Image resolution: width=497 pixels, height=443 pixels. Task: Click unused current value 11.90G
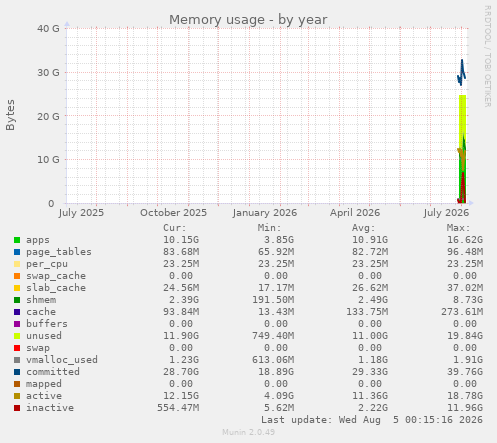point(181,336)
